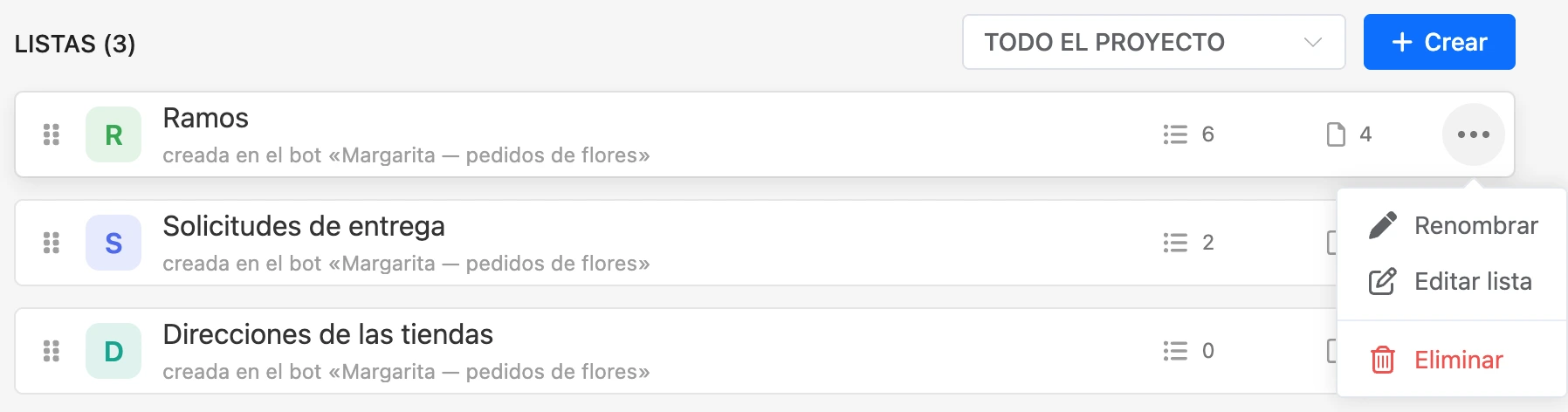Open the Solicitudes de entrega list

coord(304,226)
